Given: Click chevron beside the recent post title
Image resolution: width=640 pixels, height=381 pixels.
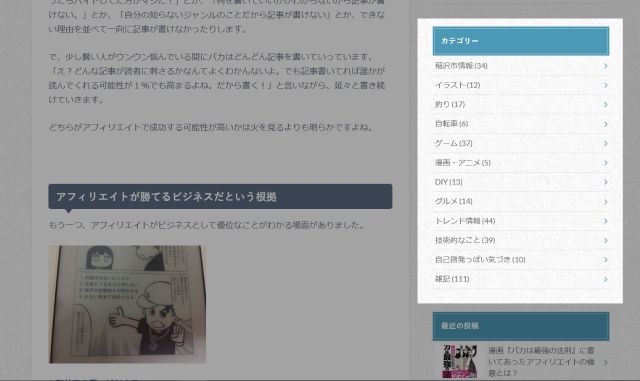Looking at the screenshot, I should coord(606,362).
